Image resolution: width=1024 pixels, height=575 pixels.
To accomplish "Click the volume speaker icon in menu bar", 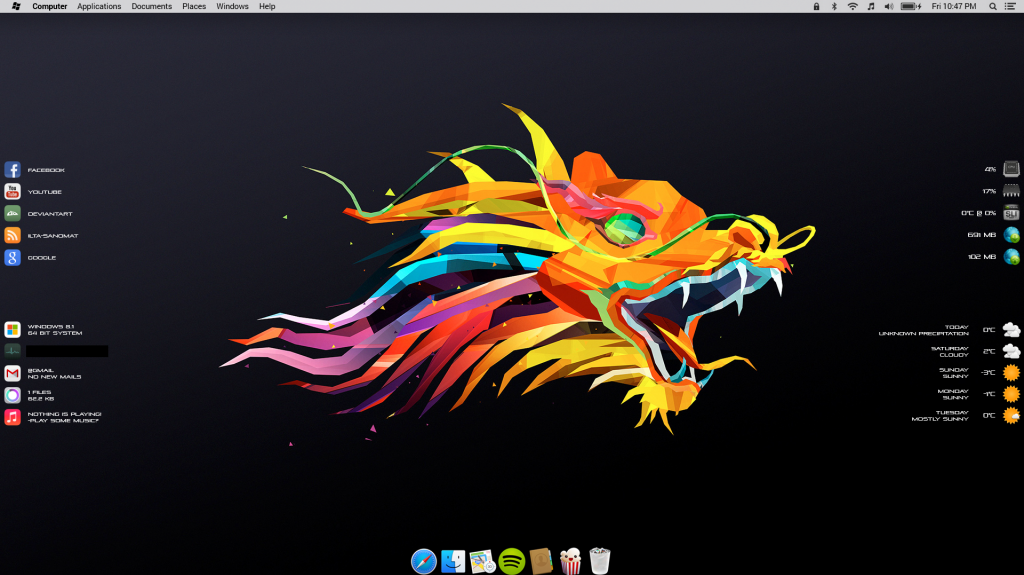I will (889, 6).
